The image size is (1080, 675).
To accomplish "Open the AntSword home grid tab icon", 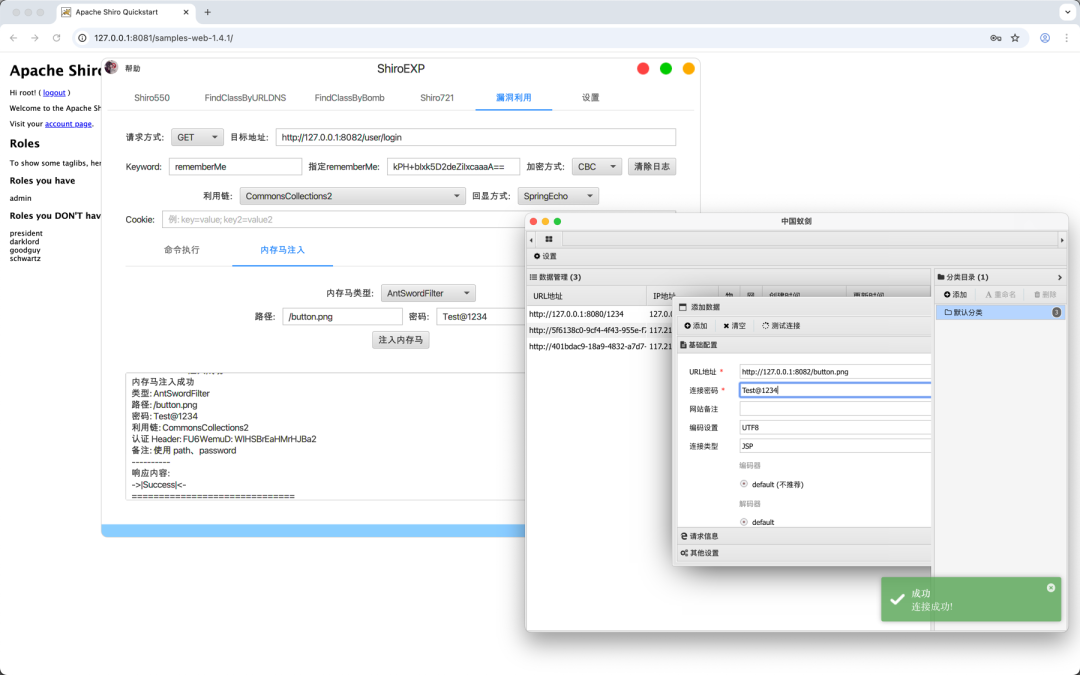I will tap(549, 239).
